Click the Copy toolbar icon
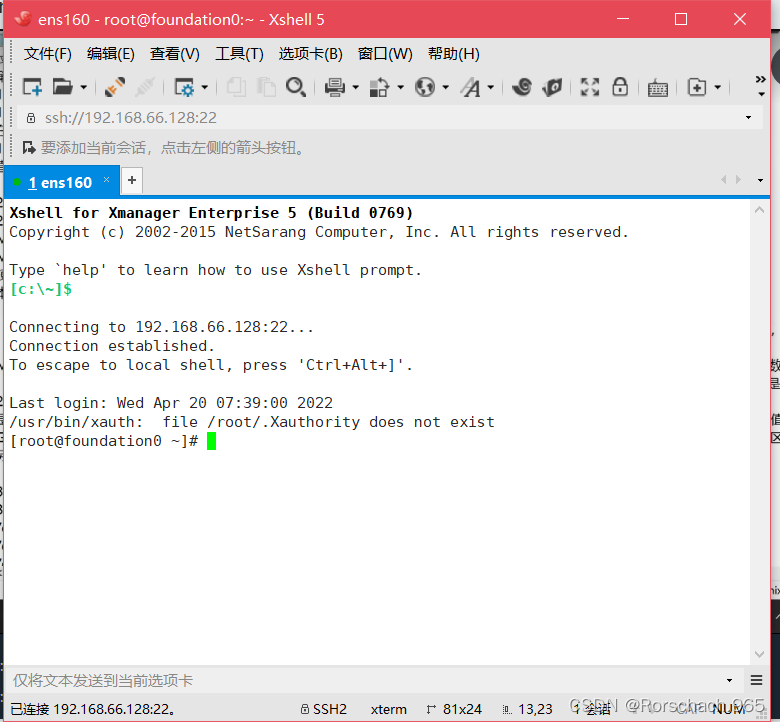Screen dimensions: 780x722 [x=236, y=88]
